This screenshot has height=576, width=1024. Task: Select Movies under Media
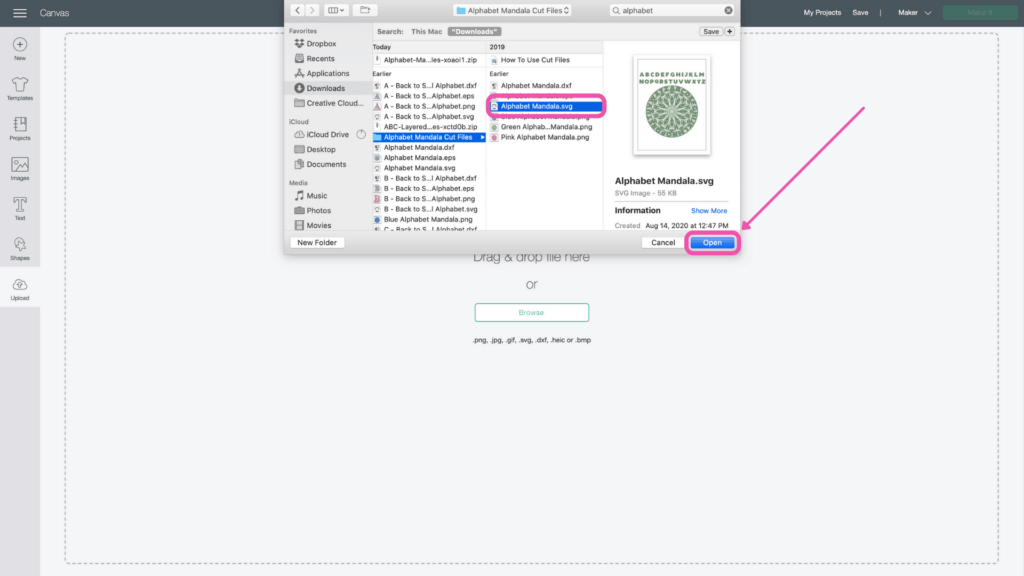coord(313,225)
